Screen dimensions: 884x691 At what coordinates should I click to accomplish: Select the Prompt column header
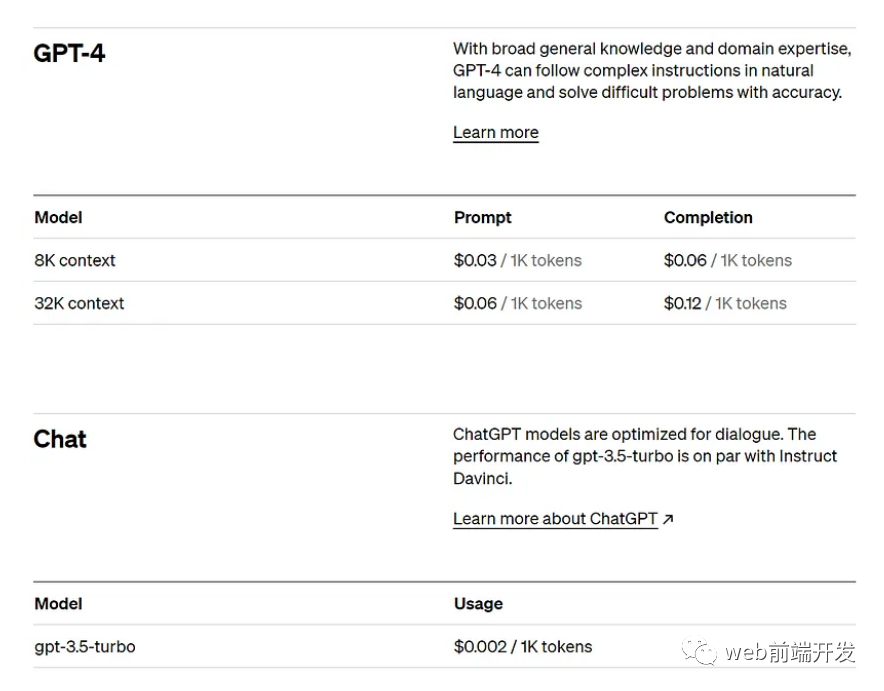click(x=482, y=217)
